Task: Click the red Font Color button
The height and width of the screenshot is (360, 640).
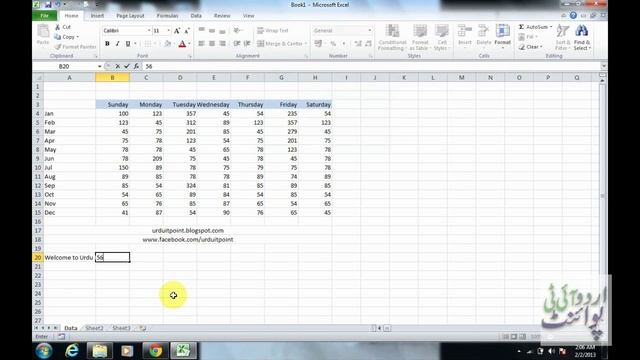Action: pyautogui.click(x=182, y=44)
